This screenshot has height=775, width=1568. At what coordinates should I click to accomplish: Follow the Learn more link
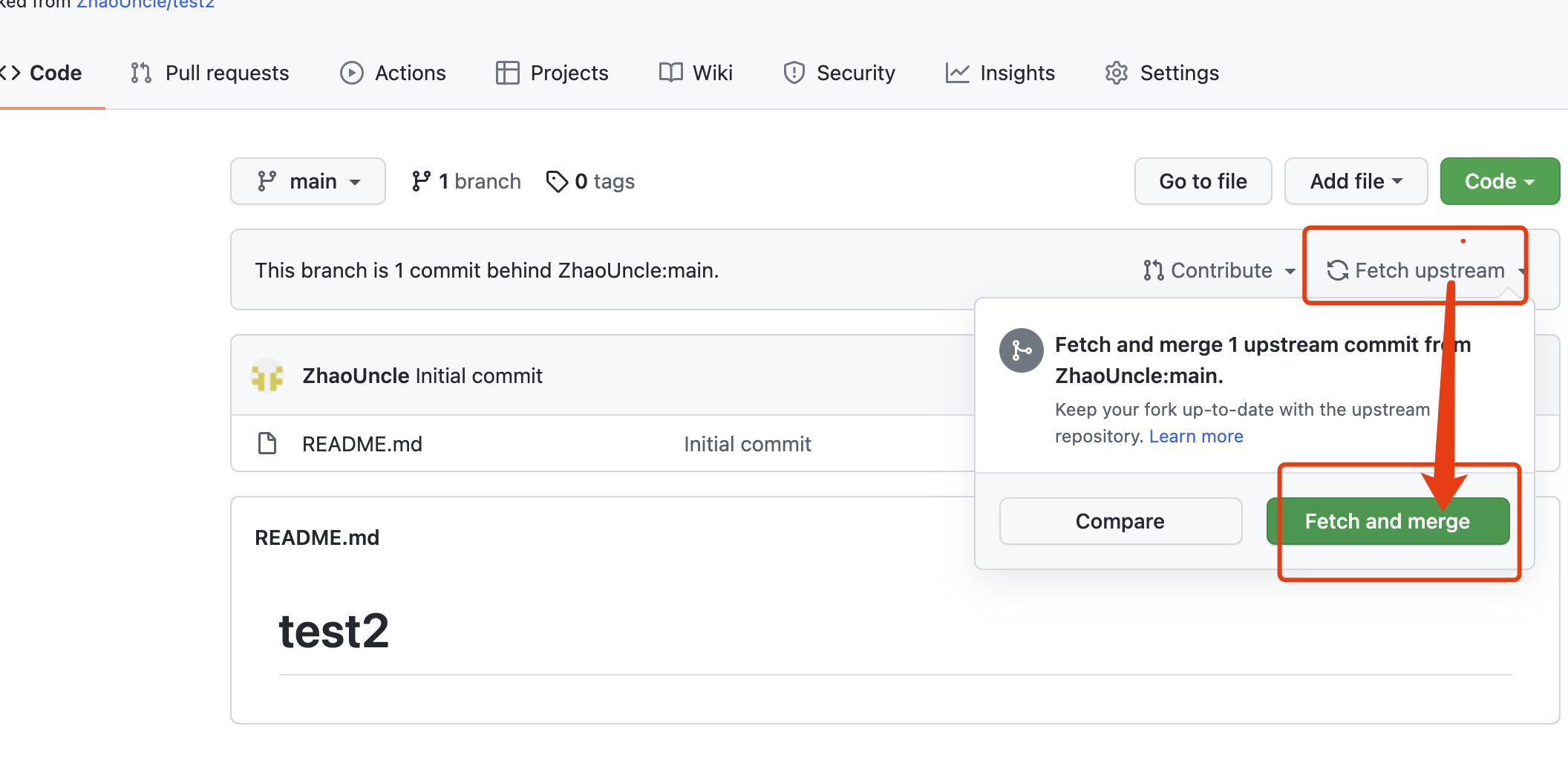pos(1196,436)
